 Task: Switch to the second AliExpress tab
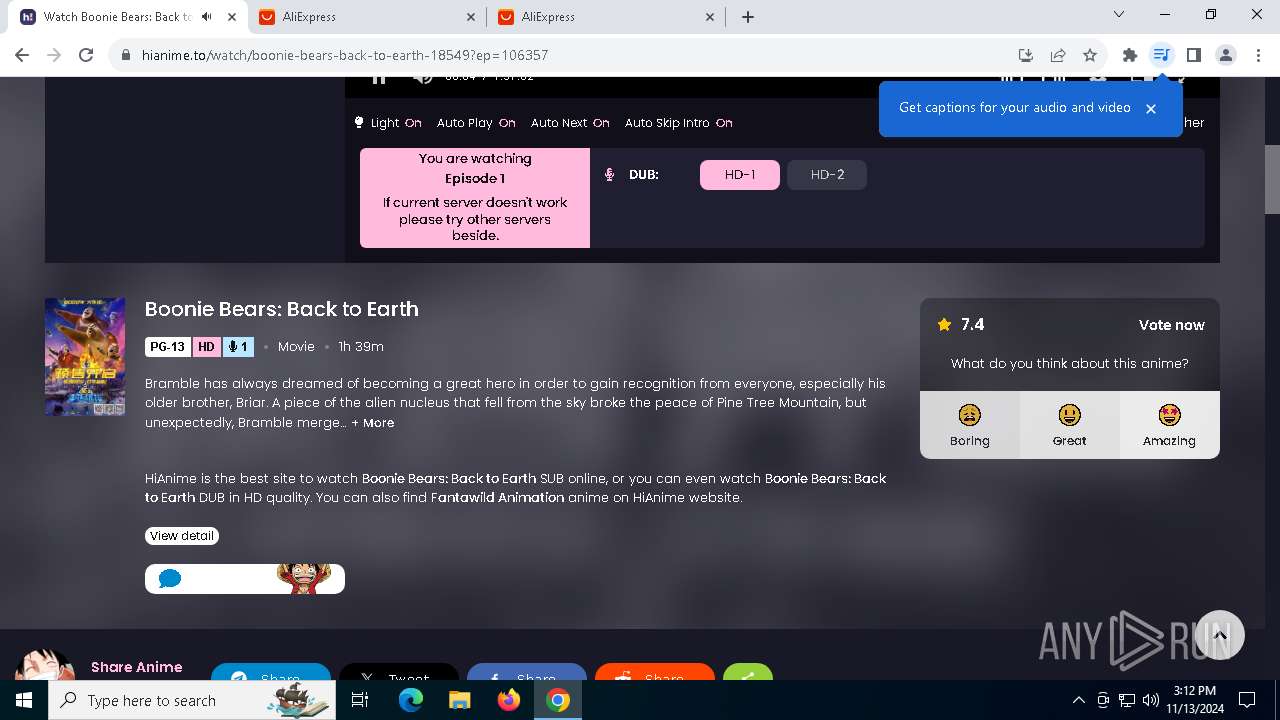(605, 17)
